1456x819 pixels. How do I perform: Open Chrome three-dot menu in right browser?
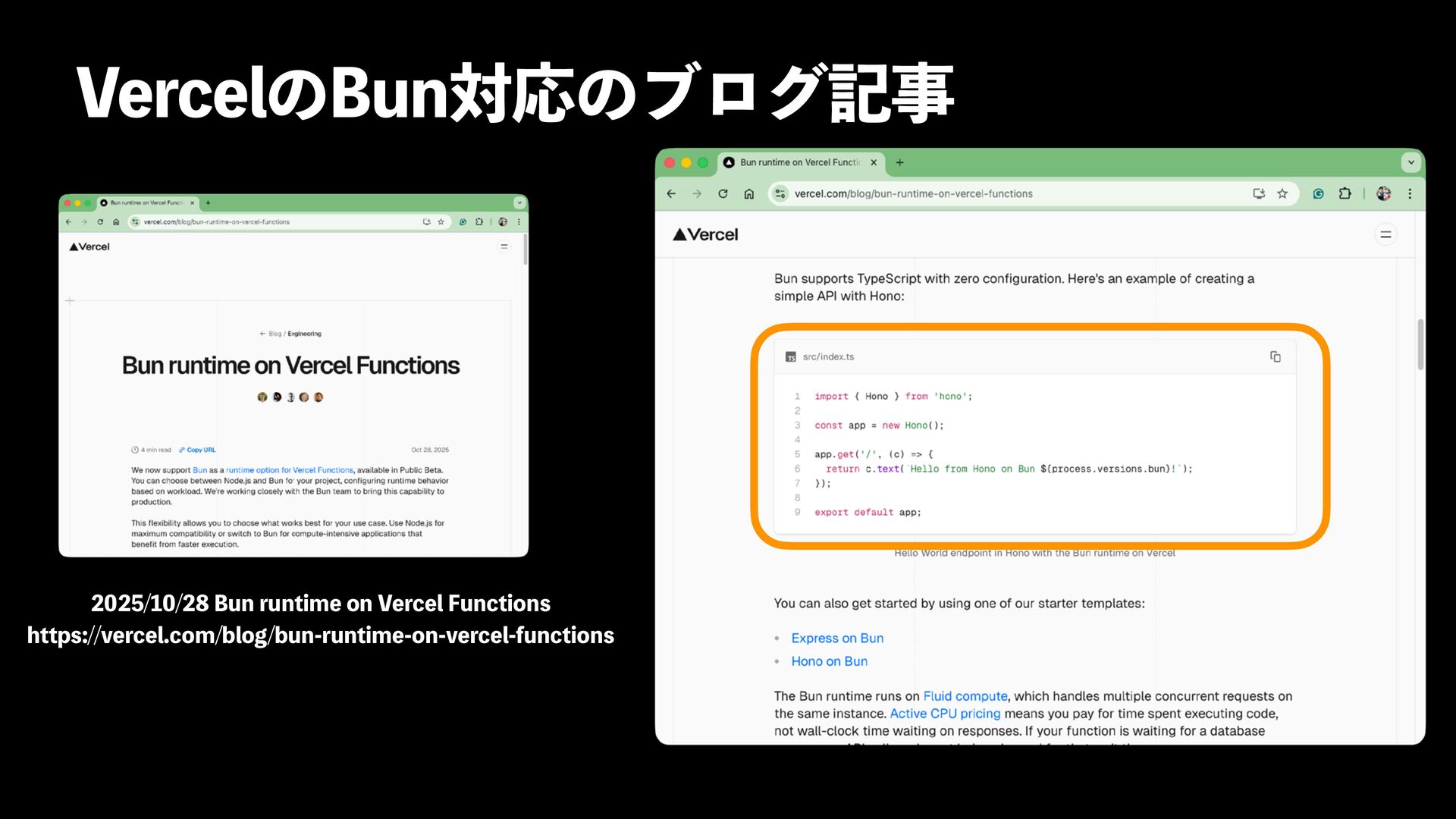point(1410,193)
